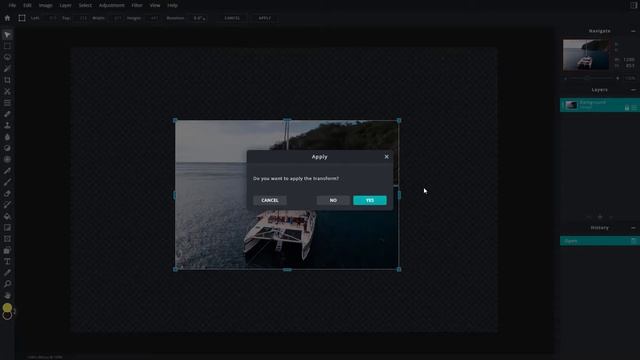
Task: Open the Help menu
Action: (173, 5)
